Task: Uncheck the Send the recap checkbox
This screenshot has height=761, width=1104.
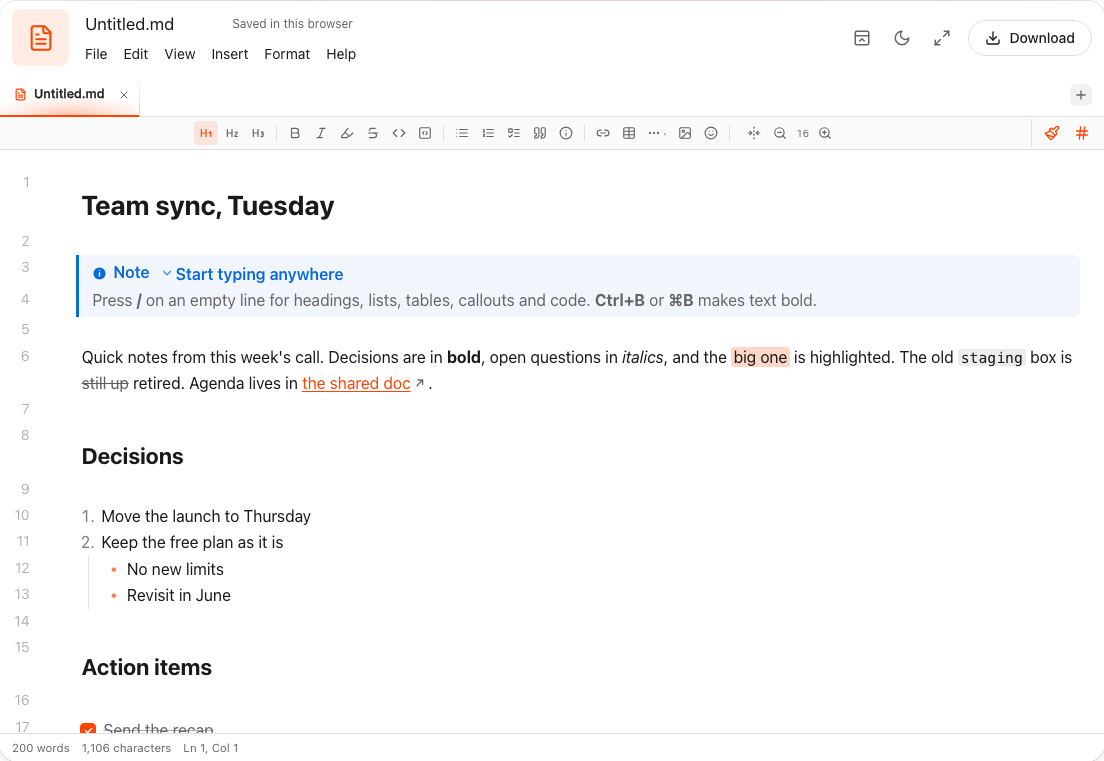Action: coord(88,729)
